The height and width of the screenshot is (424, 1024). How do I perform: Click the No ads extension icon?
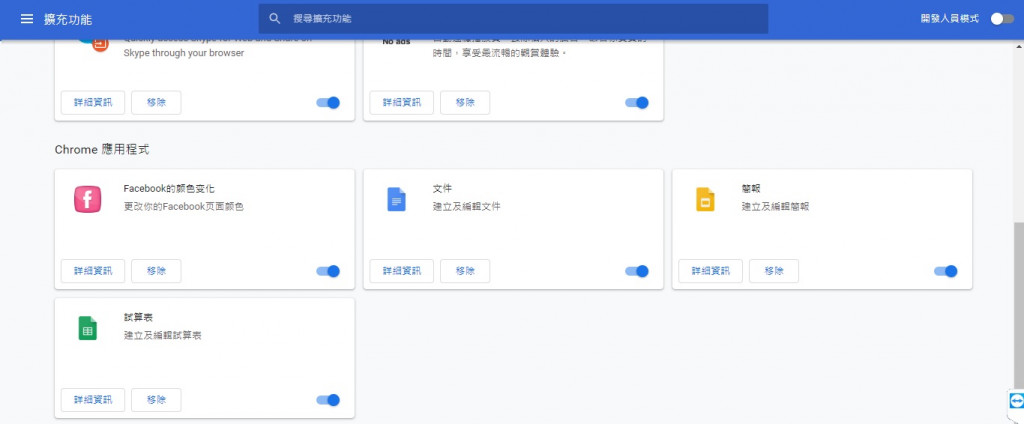pyautogui.click(x=396, y=42)
